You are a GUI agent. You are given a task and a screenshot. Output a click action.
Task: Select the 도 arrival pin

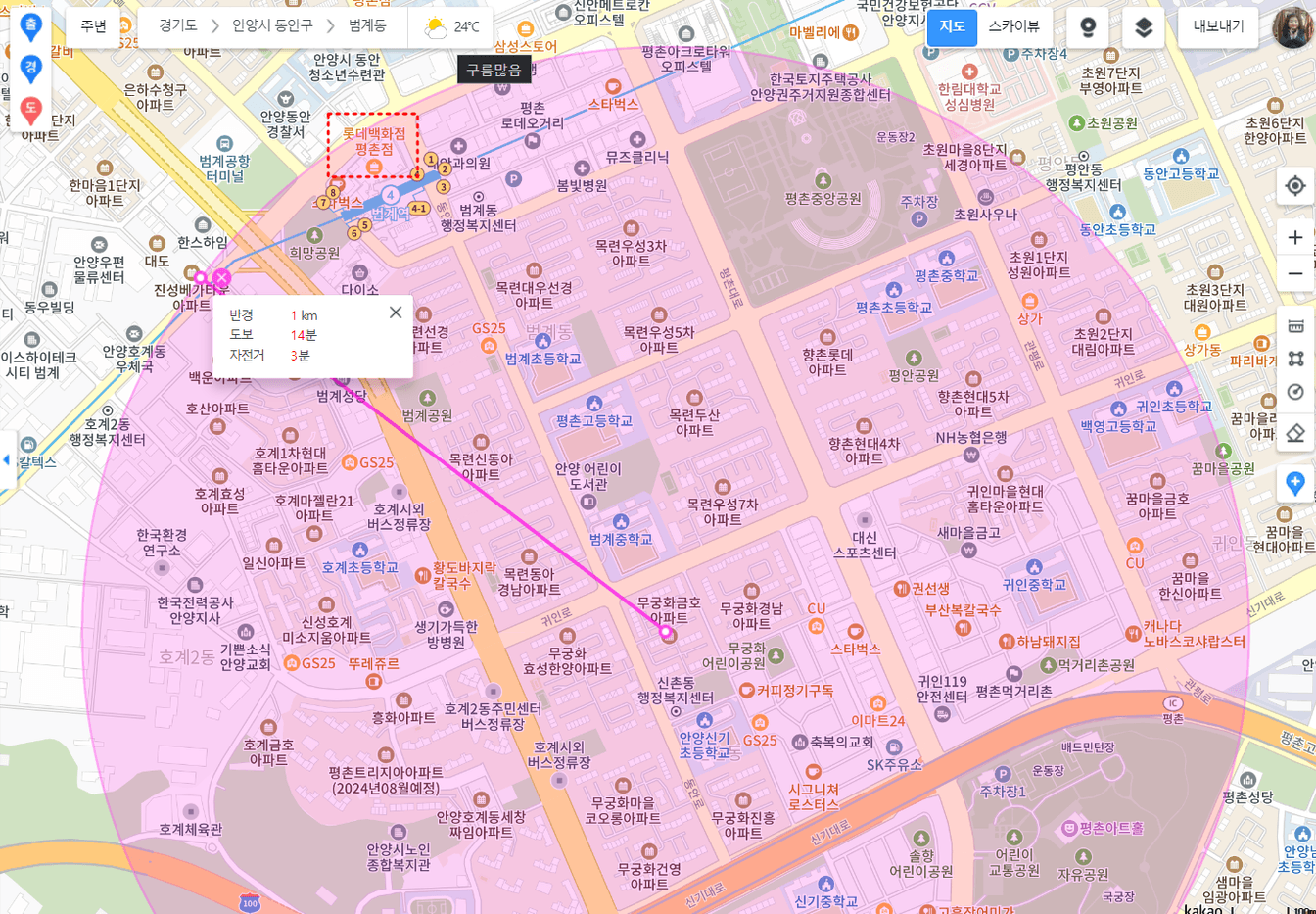(30, 111)
